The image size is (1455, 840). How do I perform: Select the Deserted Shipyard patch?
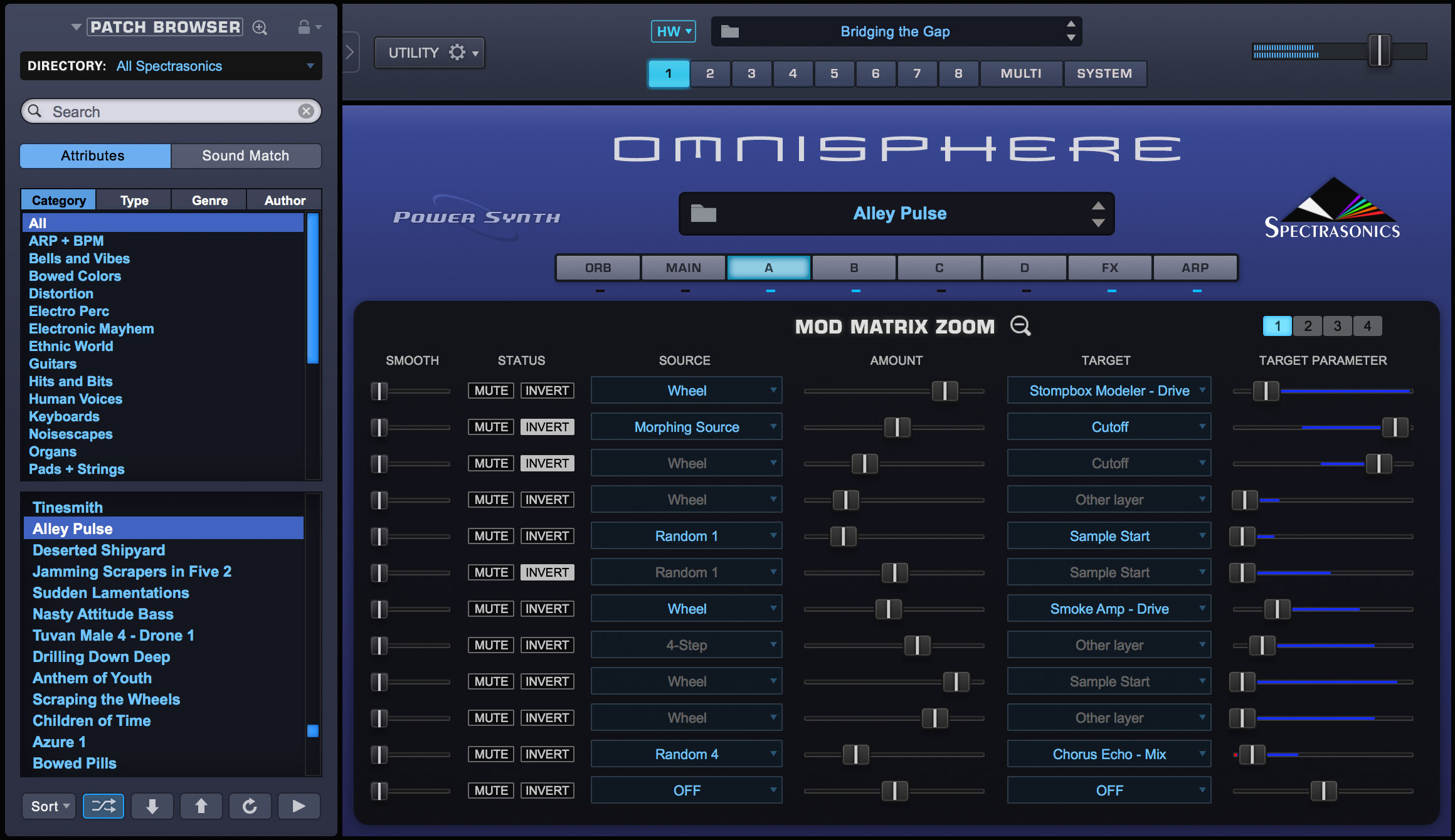[x=98, y=550]
